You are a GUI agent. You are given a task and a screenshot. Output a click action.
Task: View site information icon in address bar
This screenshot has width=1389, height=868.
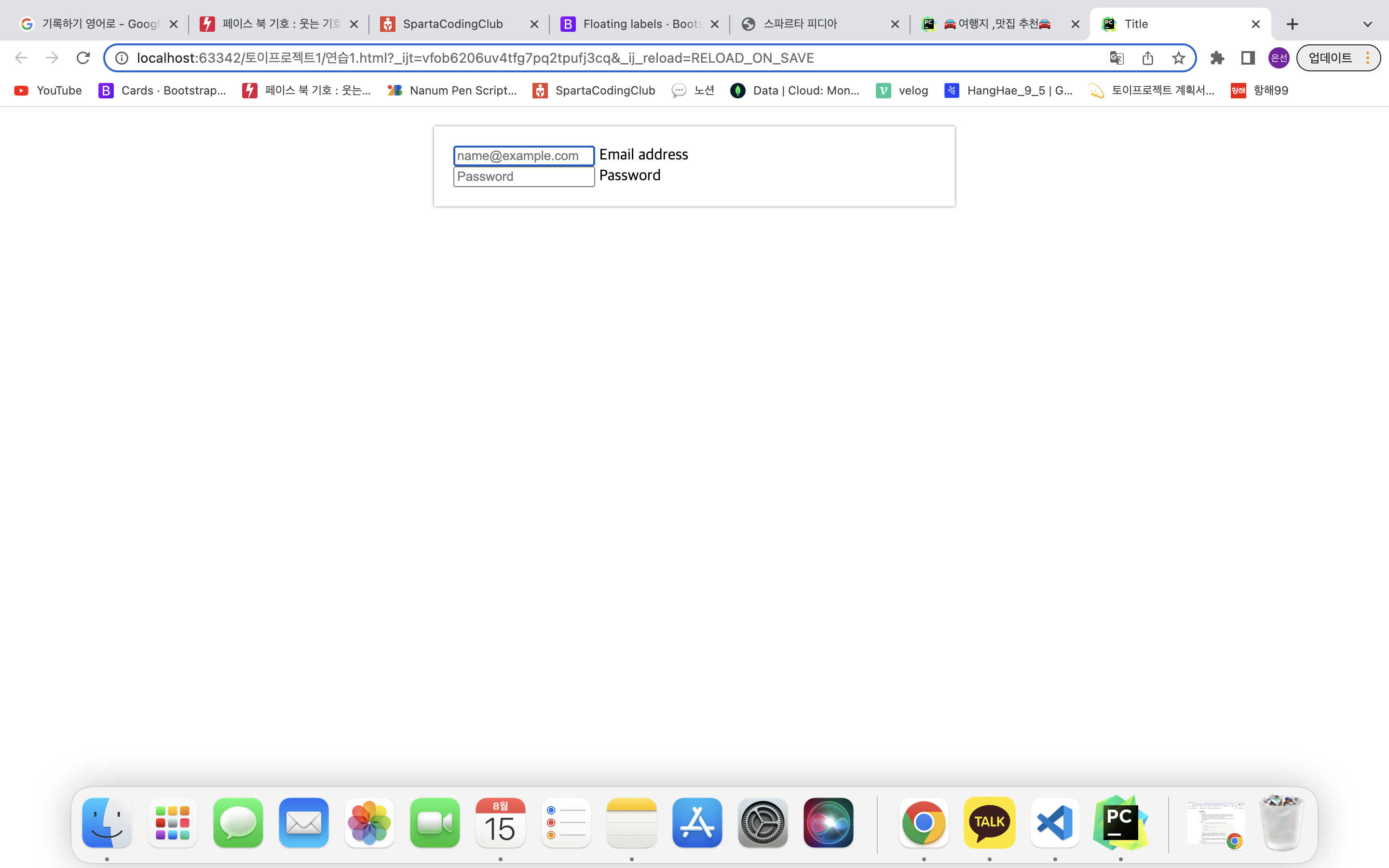click(x=122, y=58)
